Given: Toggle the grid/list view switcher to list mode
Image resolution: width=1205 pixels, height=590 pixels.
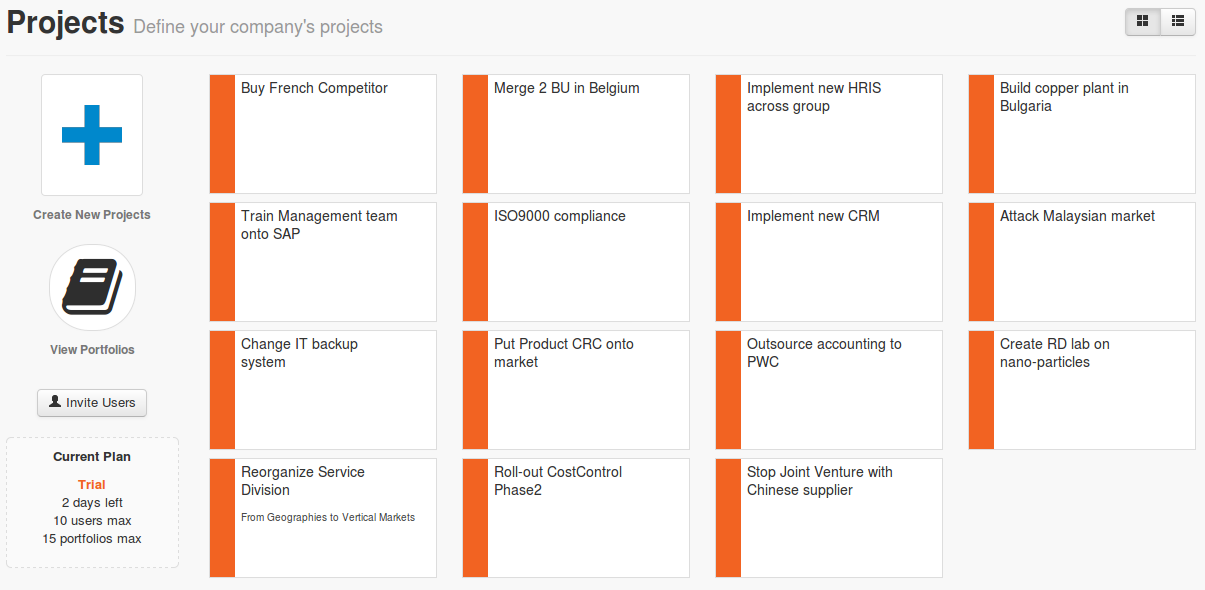Looking at the screenshot, I should click(1177, 21).
